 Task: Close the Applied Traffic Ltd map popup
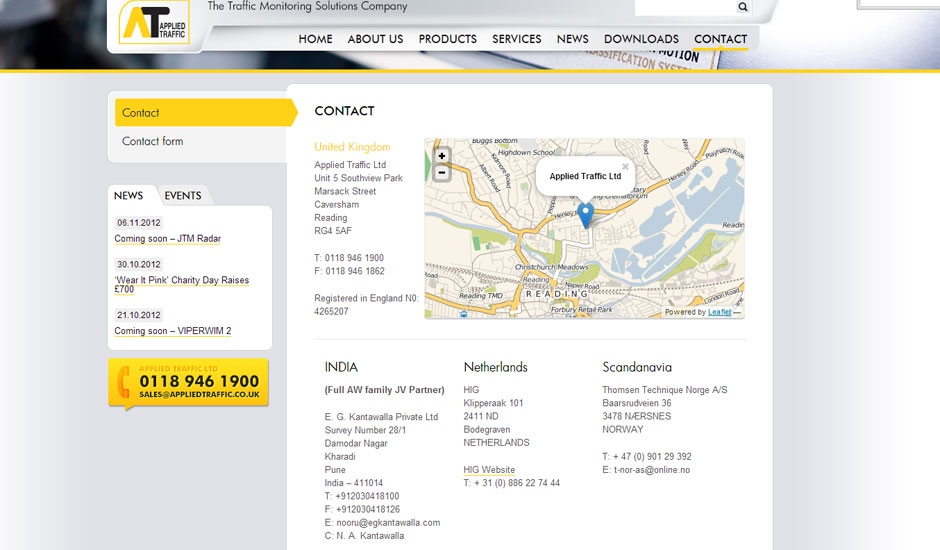coord(625,167)
